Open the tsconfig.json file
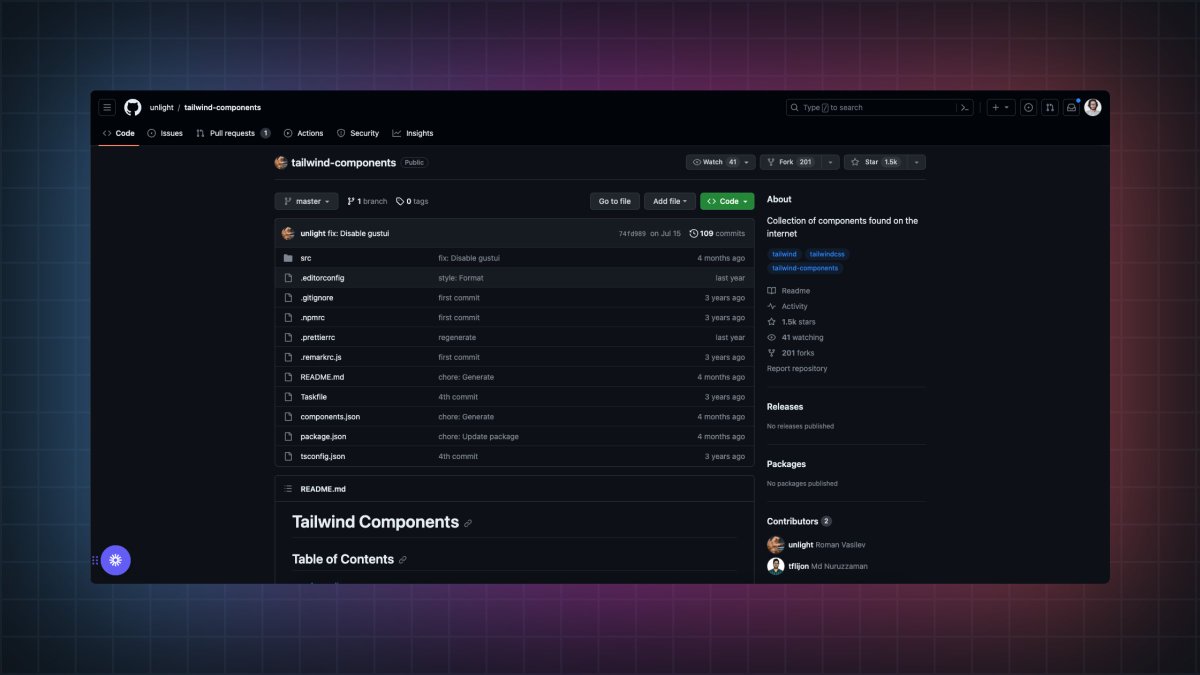The width and height of the screenshot is (1200, 675). point(323,457)
